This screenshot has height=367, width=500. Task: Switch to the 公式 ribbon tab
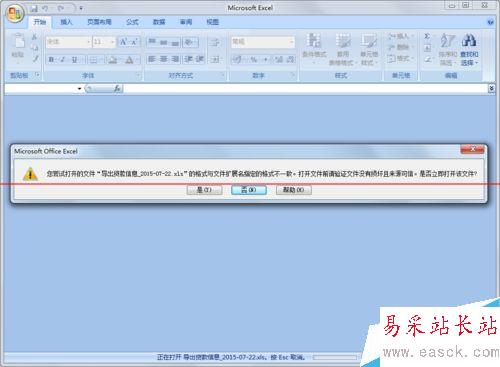[132, 22]
